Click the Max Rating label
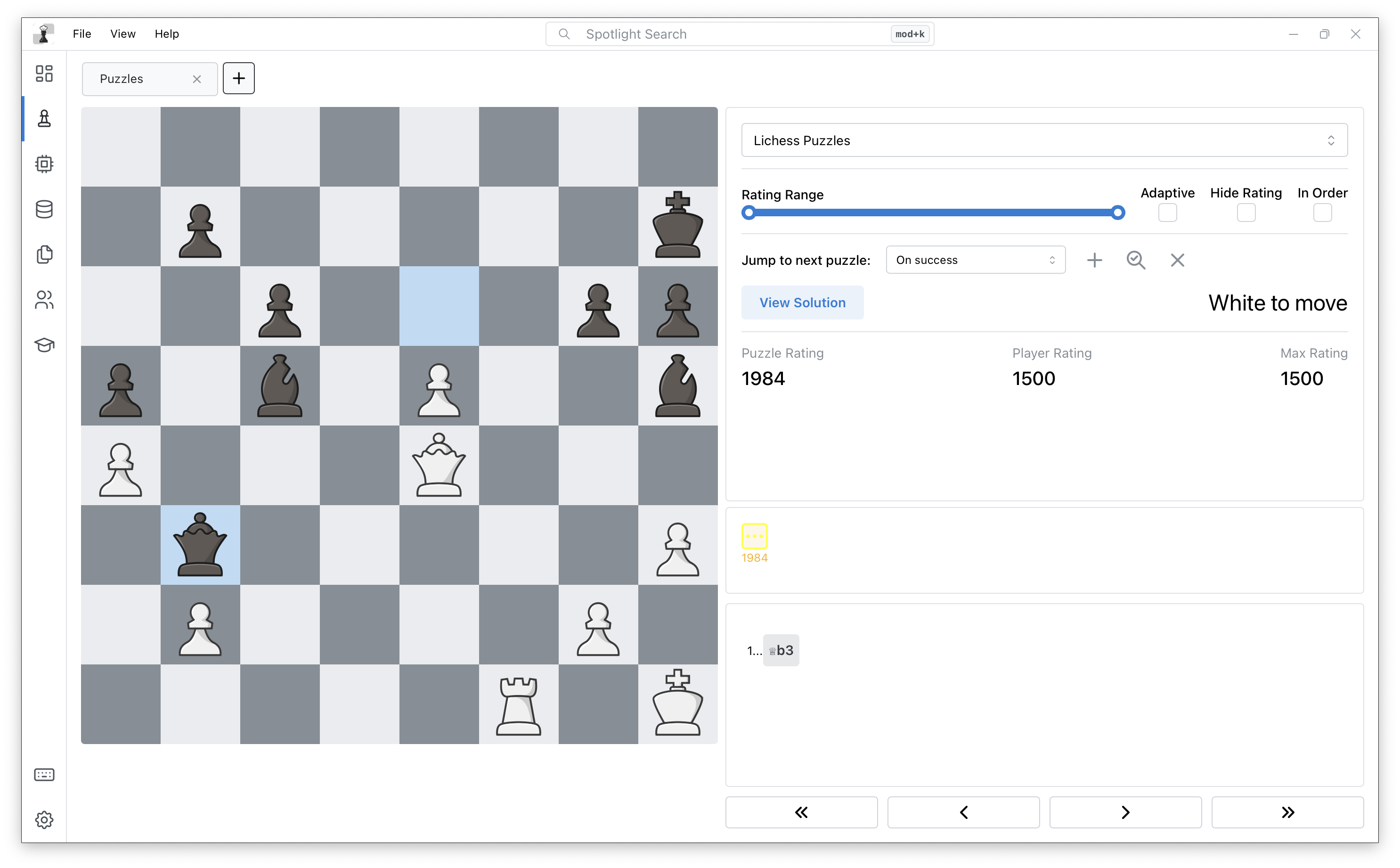The height and width of the screenshot is (868, 1400). 1314,353
